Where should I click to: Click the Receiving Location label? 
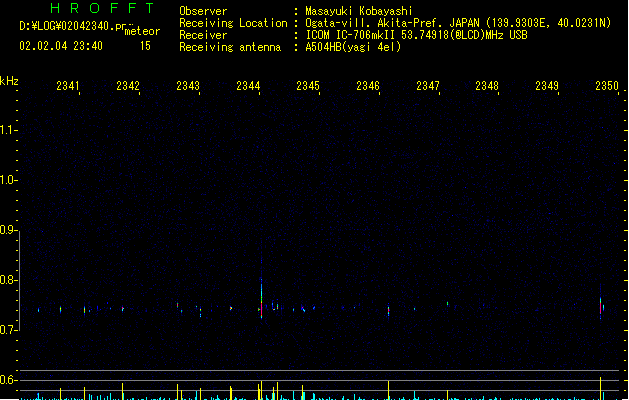[233, 23]
